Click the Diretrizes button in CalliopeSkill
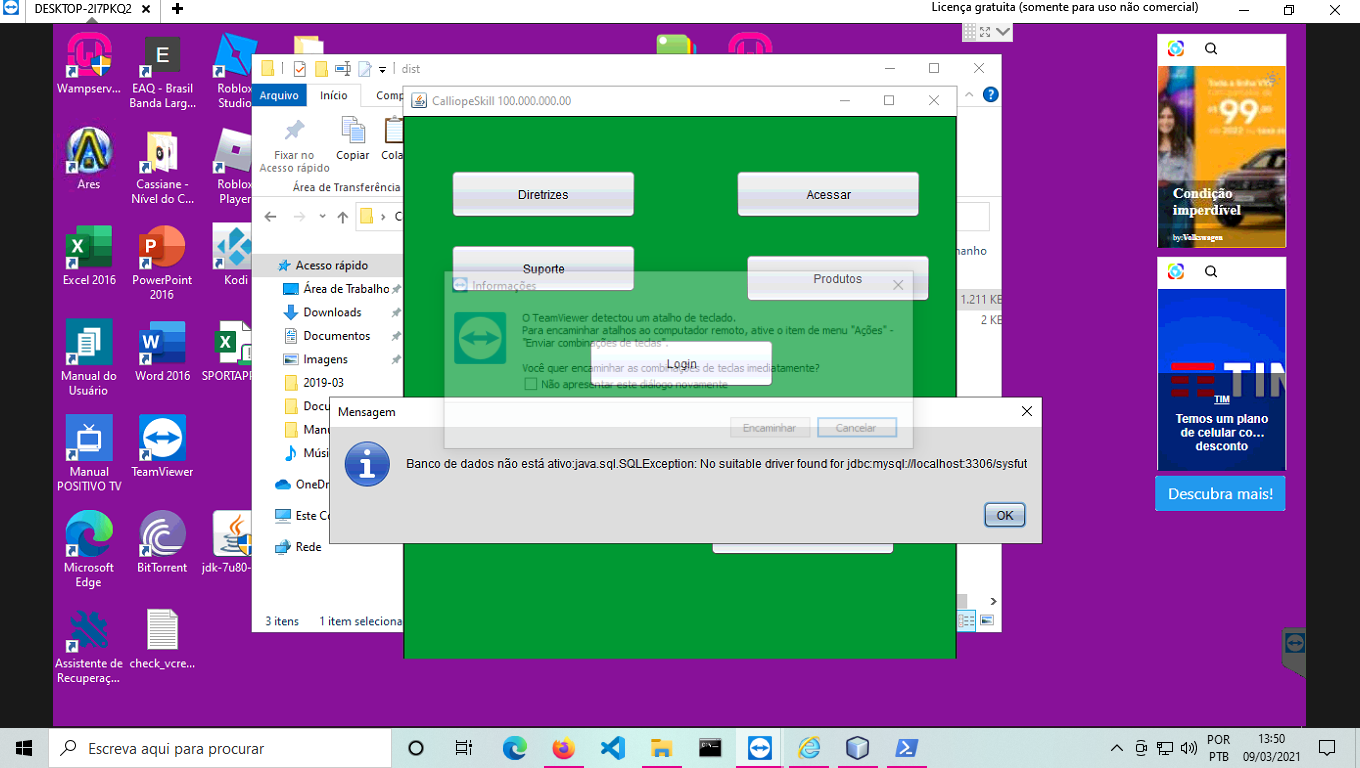The width and height of the screenshot is (1360, 768). tap(543, 194)
